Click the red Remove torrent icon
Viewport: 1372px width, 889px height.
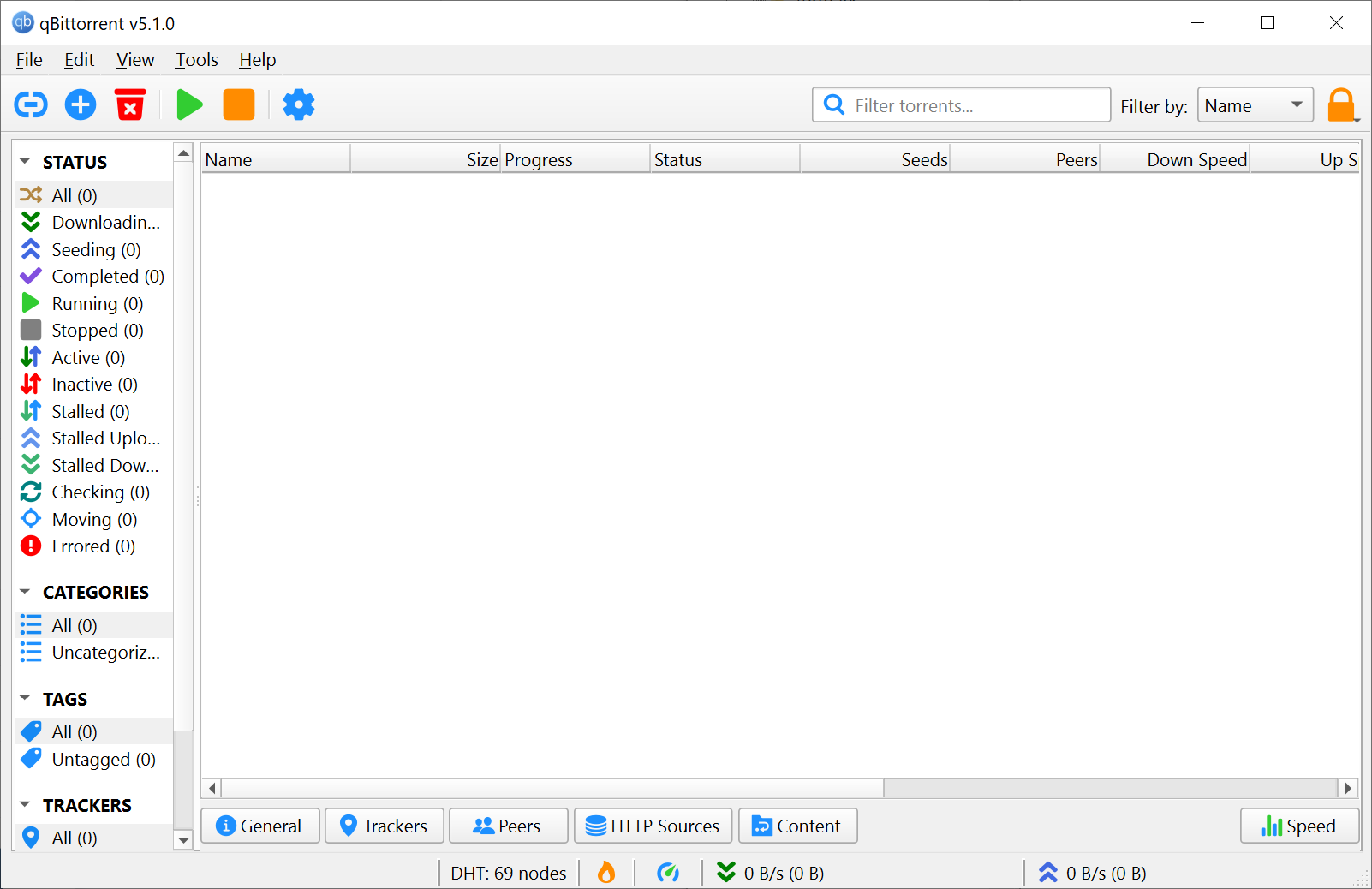(130, 104)
